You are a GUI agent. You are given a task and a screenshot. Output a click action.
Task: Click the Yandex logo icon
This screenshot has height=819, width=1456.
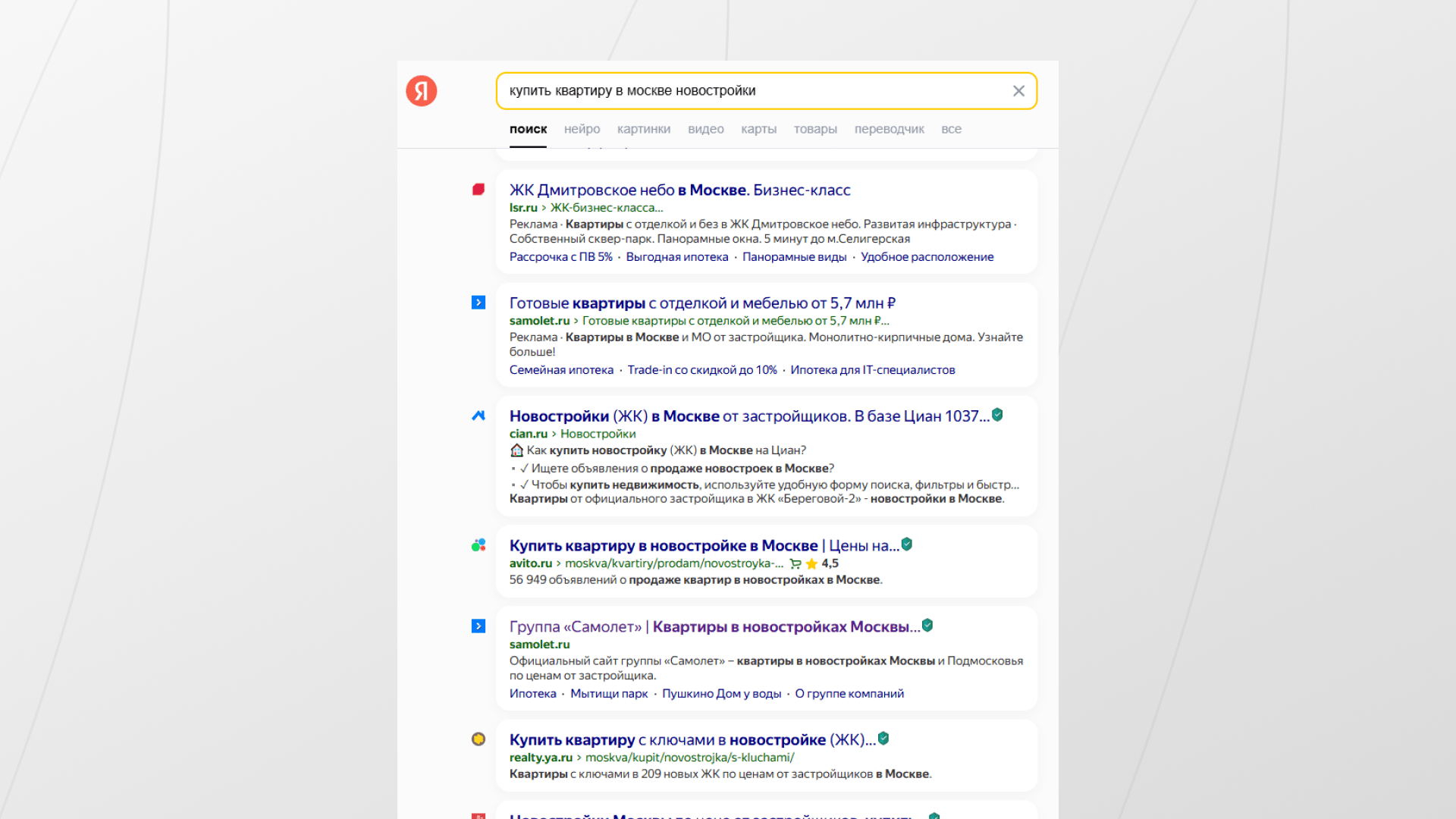tap(421, 91)
